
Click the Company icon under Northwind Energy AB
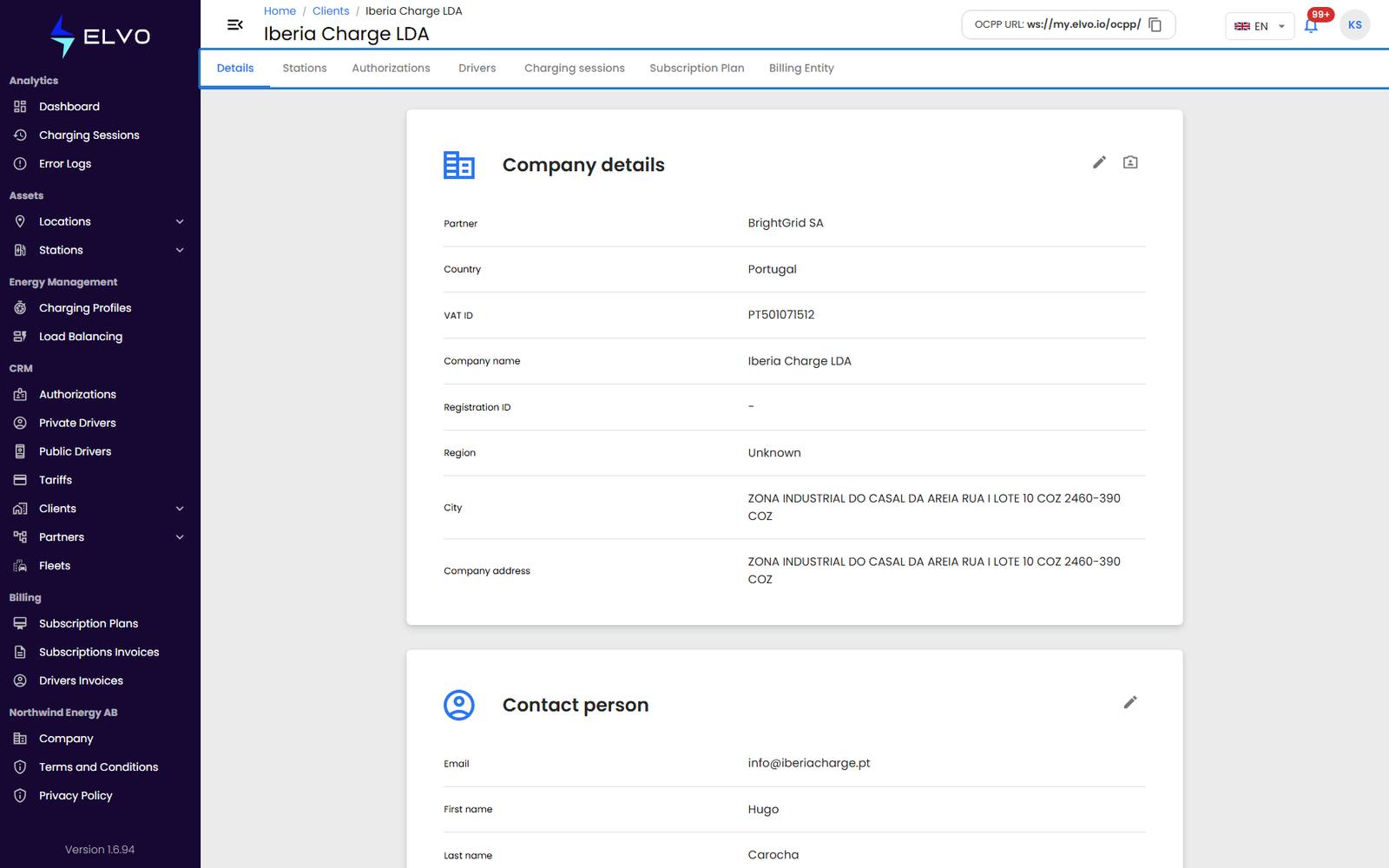point(20,739)
